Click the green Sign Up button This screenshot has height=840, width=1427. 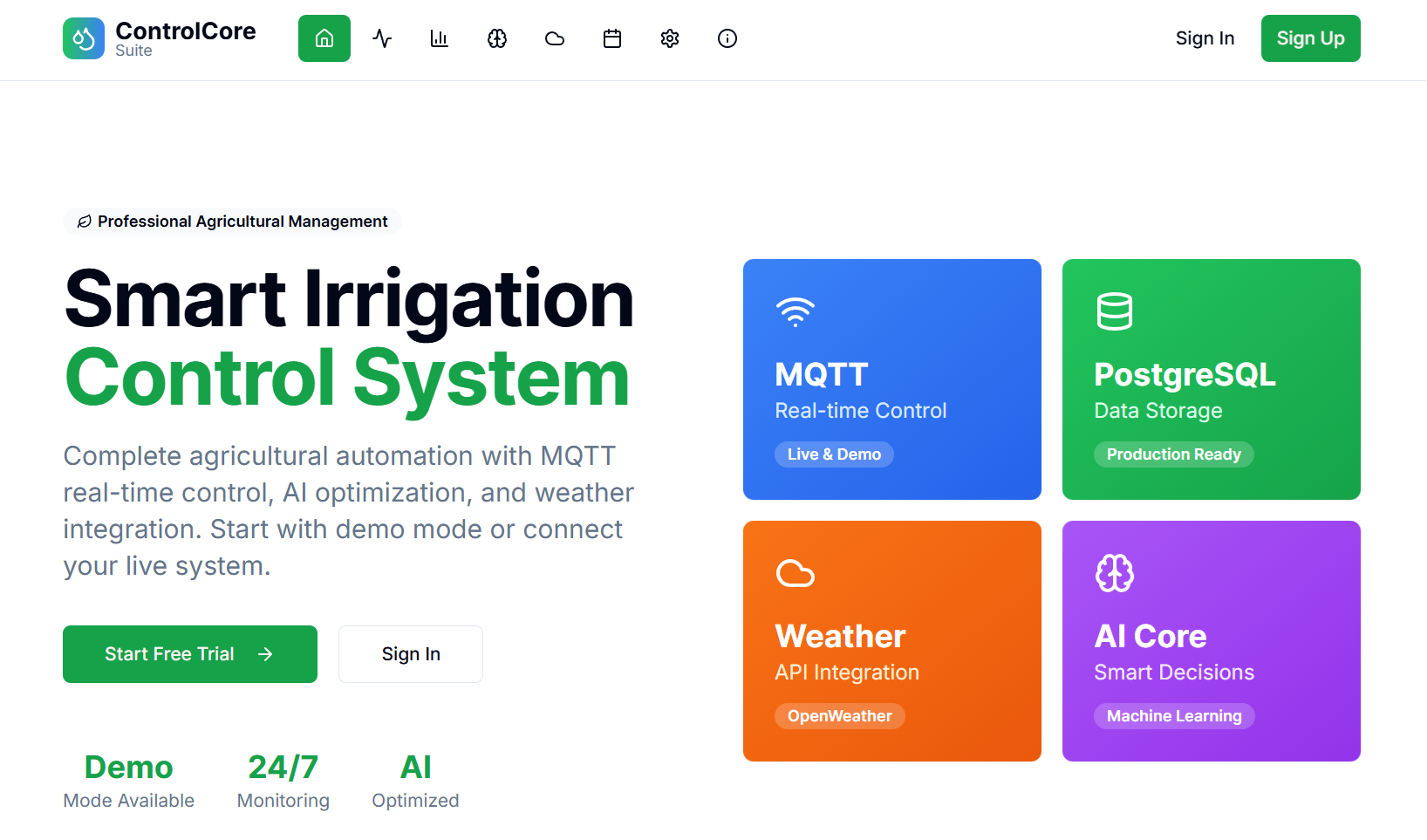[x=1310, y=38]
